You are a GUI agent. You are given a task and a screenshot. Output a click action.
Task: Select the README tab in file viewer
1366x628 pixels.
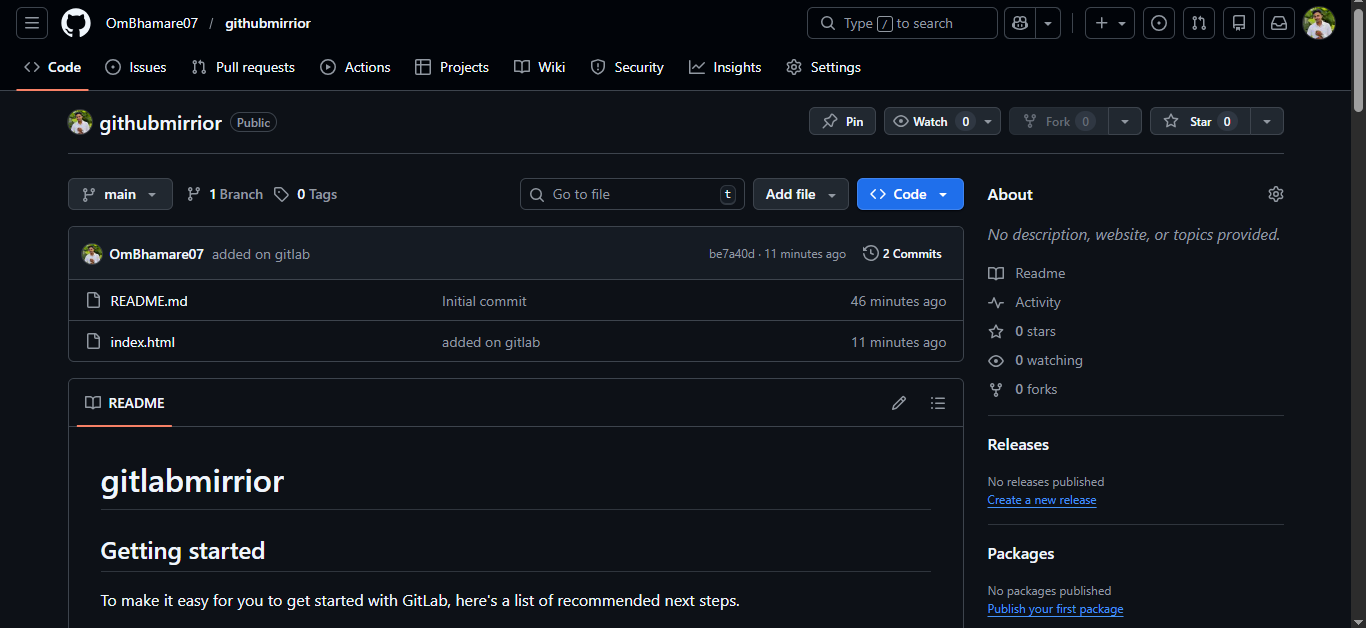pyautogui.click(x=125, y=403)
